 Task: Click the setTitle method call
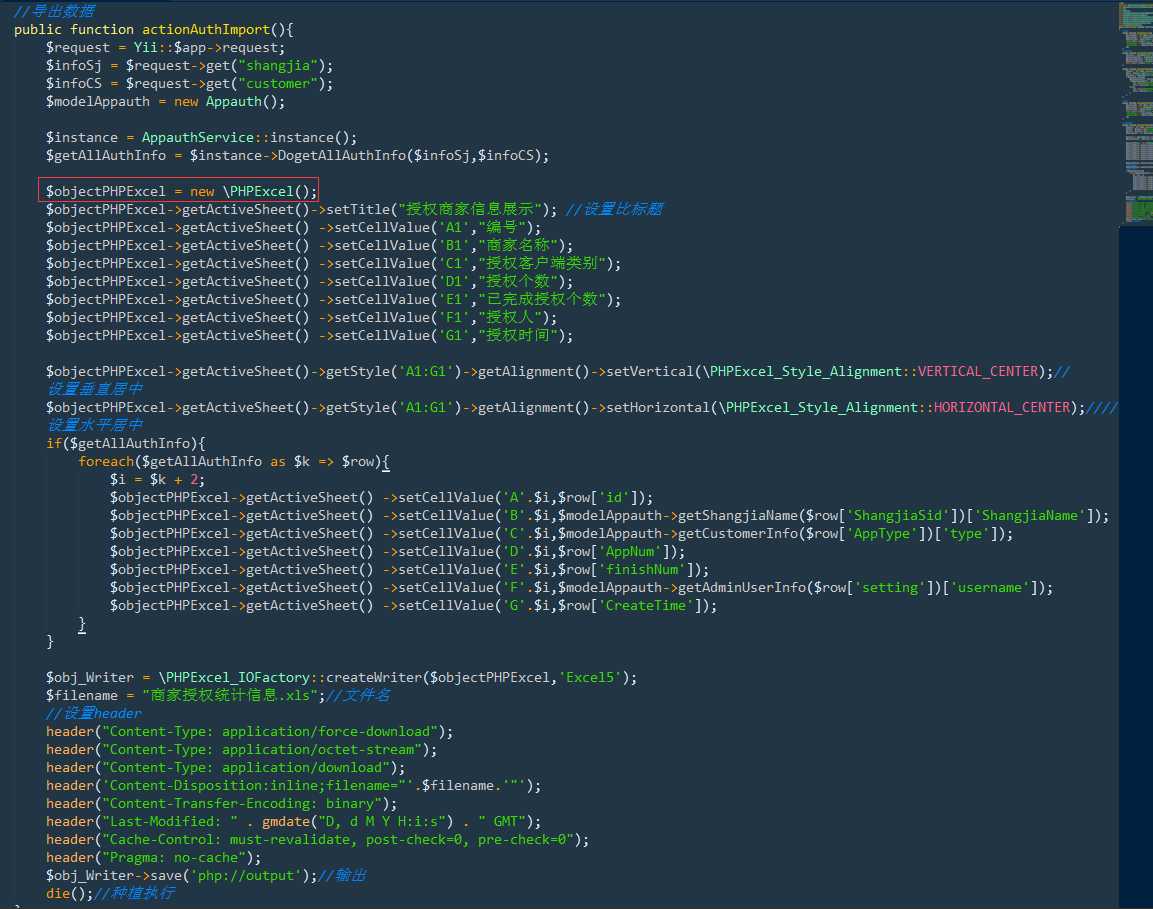click(x=357, y=210)
